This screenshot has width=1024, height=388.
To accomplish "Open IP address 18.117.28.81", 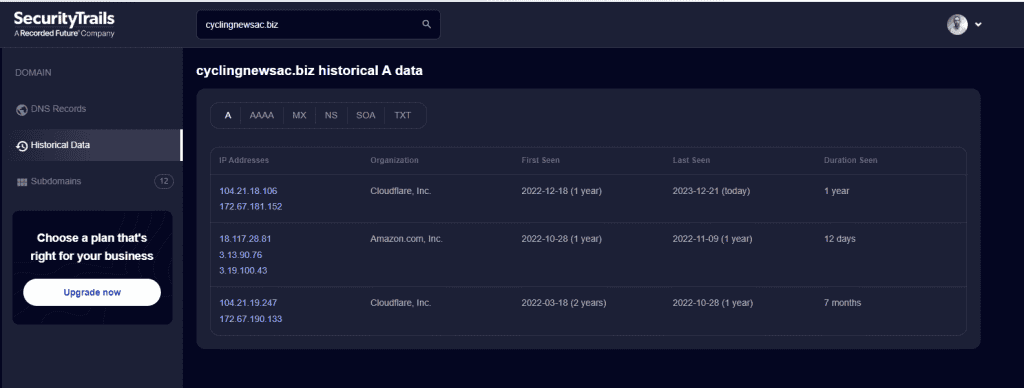I will [245, 238].
